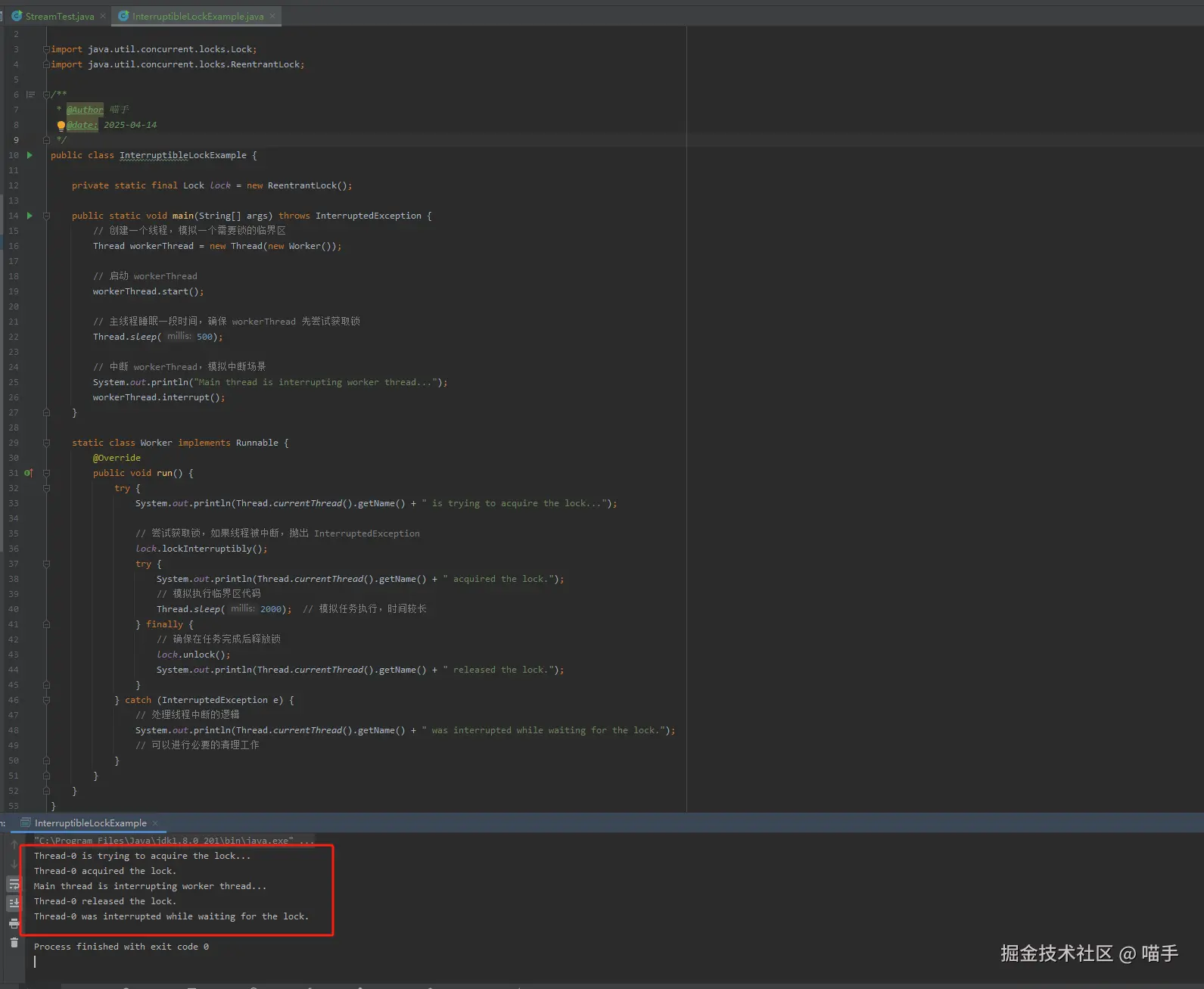Collapse the inner try block at line 37

46,564
